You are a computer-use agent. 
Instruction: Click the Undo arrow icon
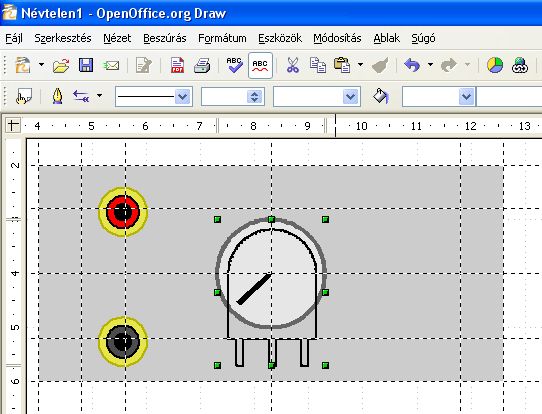tap(412, 65)
